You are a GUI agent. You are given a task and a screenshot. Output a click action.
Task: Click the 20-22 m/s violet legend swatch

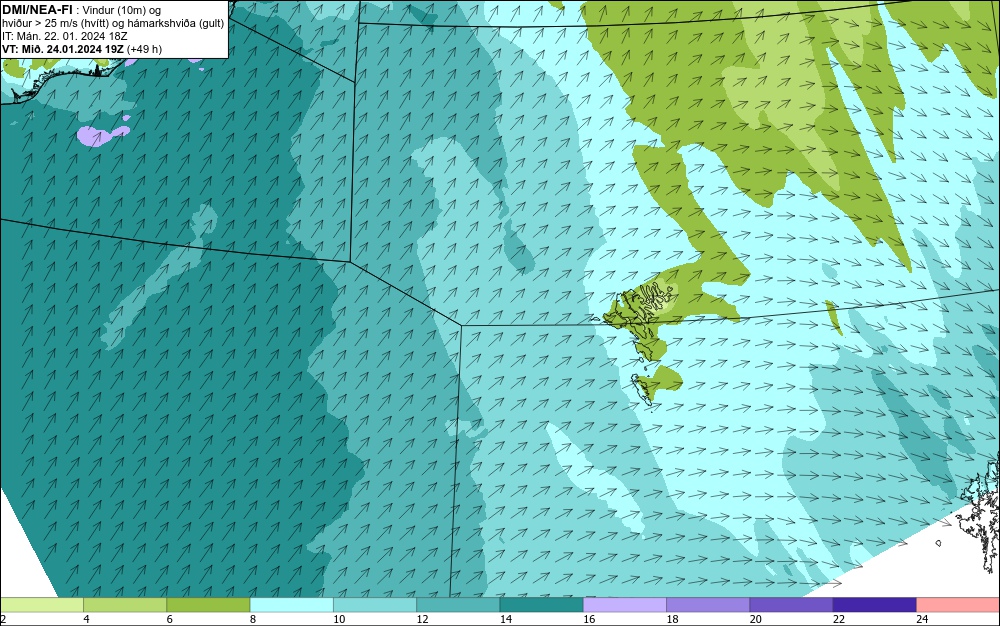pos(791,604)
